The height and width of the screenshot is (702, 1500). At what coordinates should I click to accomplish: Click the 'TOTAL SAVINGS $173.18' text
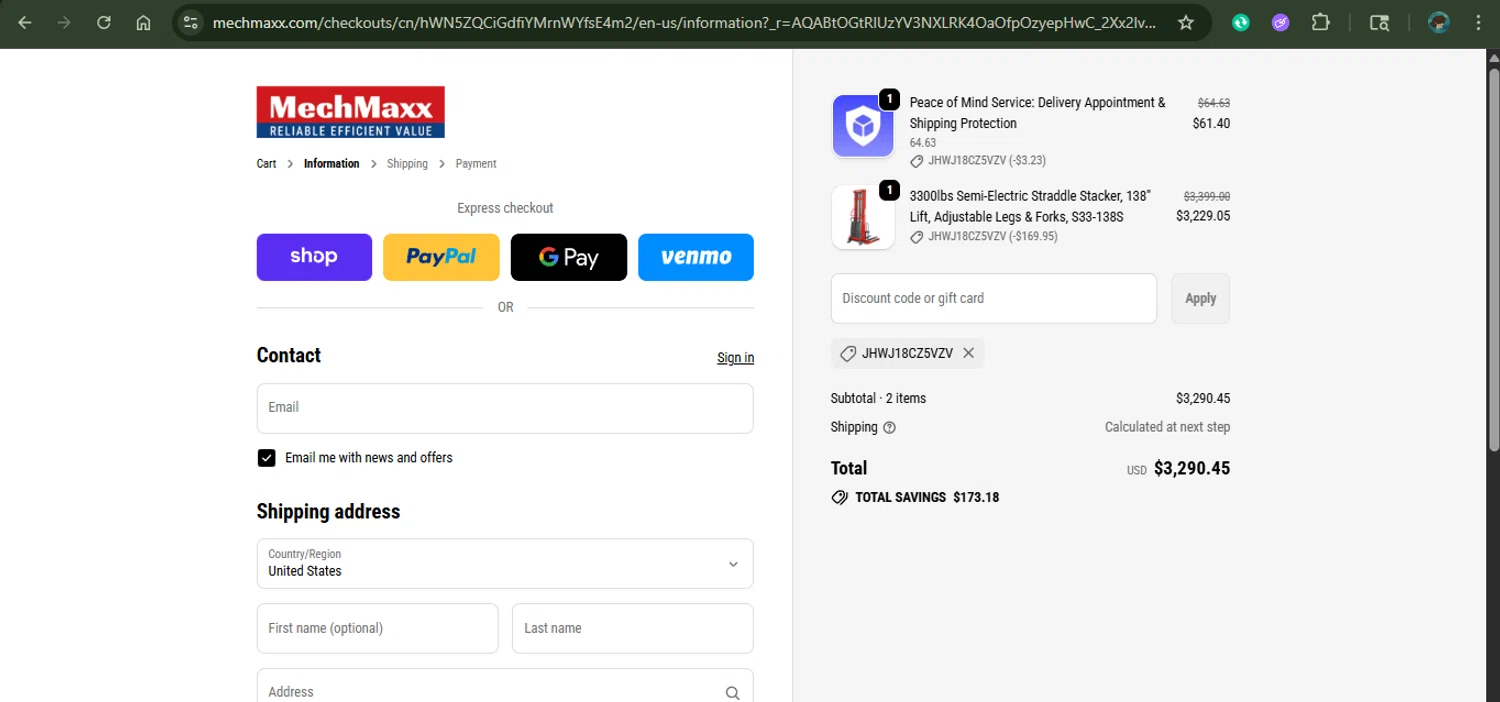click(x=927, y=497)
